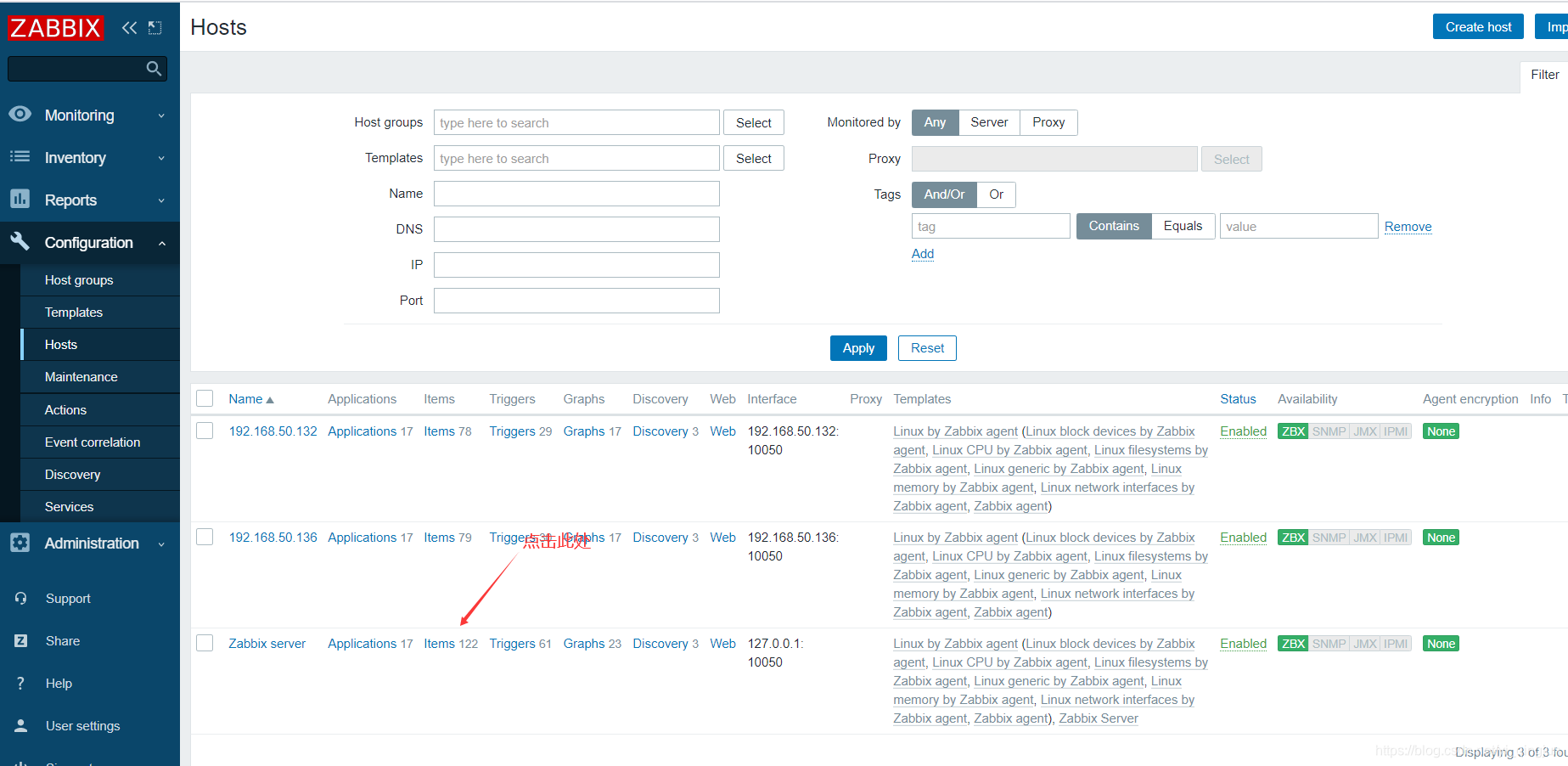The height and width of the screenshot is (766, 1568).
Task: Expand the Monitoring menu chevron
Action: 161,115
